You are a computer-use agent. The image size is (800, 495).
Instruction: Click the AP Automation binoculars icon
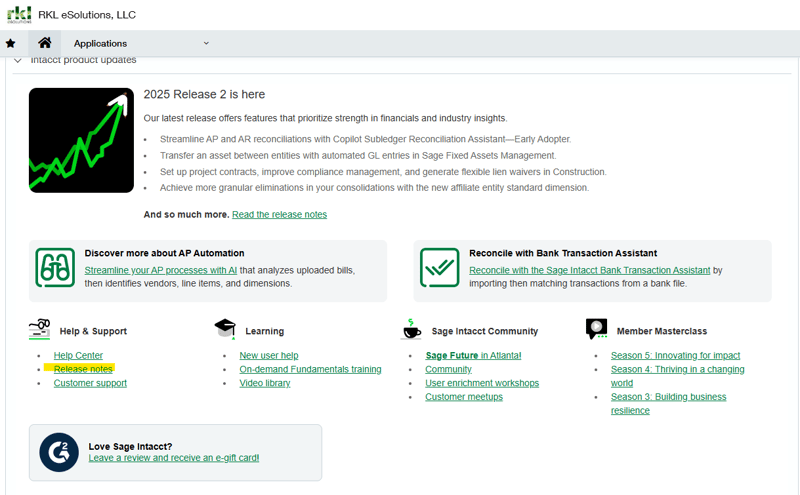(55, 268)
